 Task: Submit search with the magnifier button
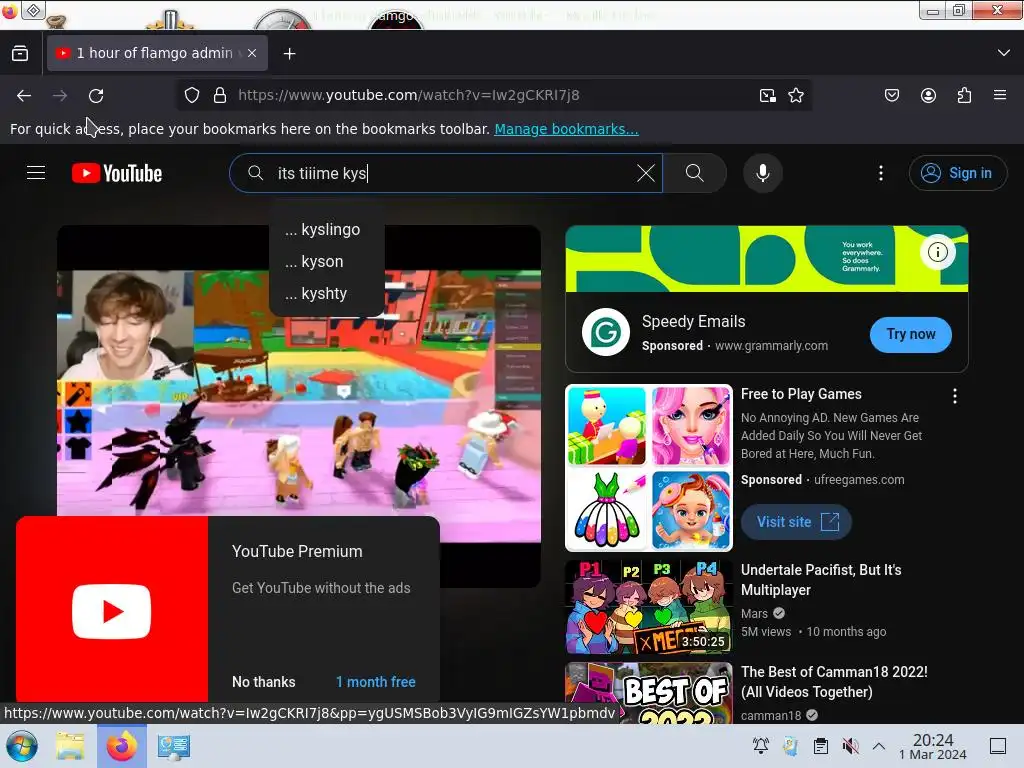[695, 173]
